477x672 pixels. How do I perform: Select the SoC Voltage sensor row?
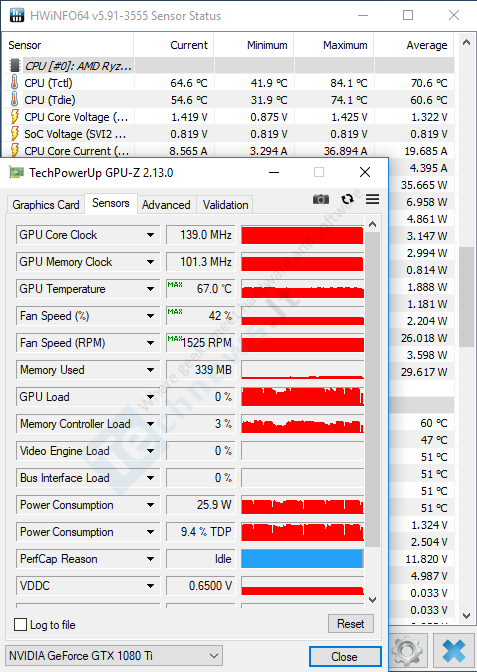229,134
